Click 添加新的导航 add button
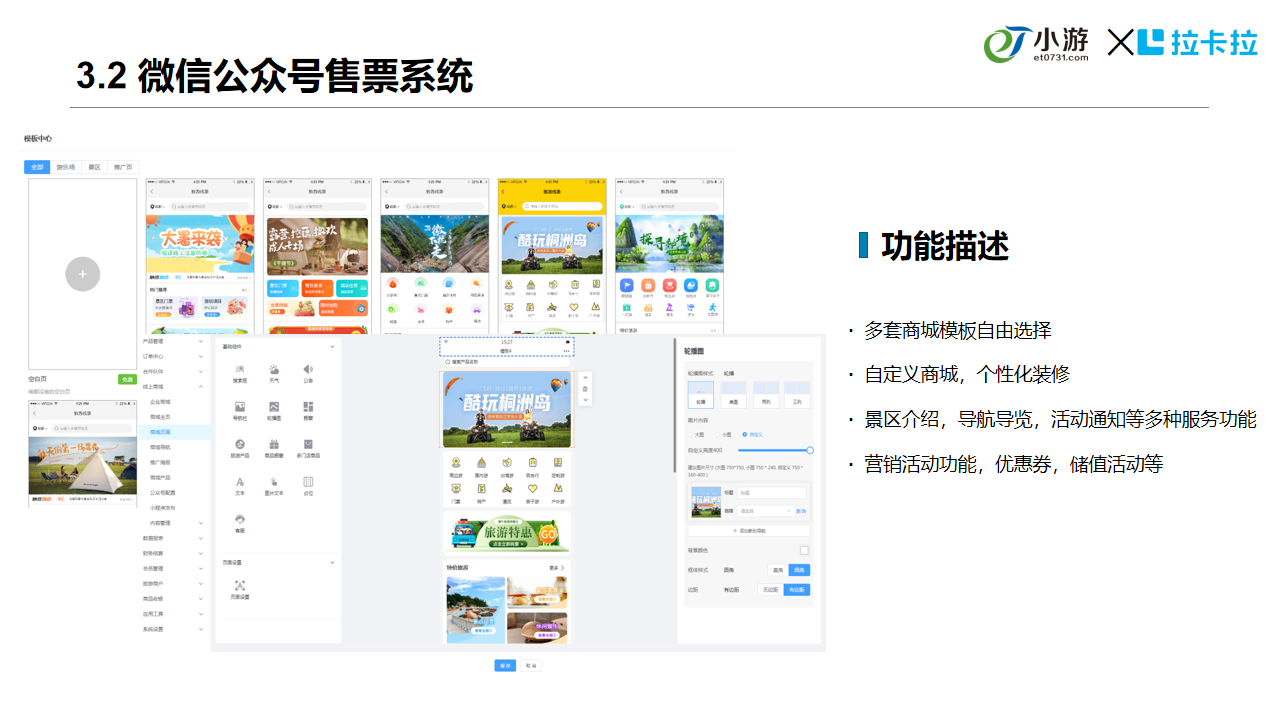The image size is (1280, 720). (748, 531)
